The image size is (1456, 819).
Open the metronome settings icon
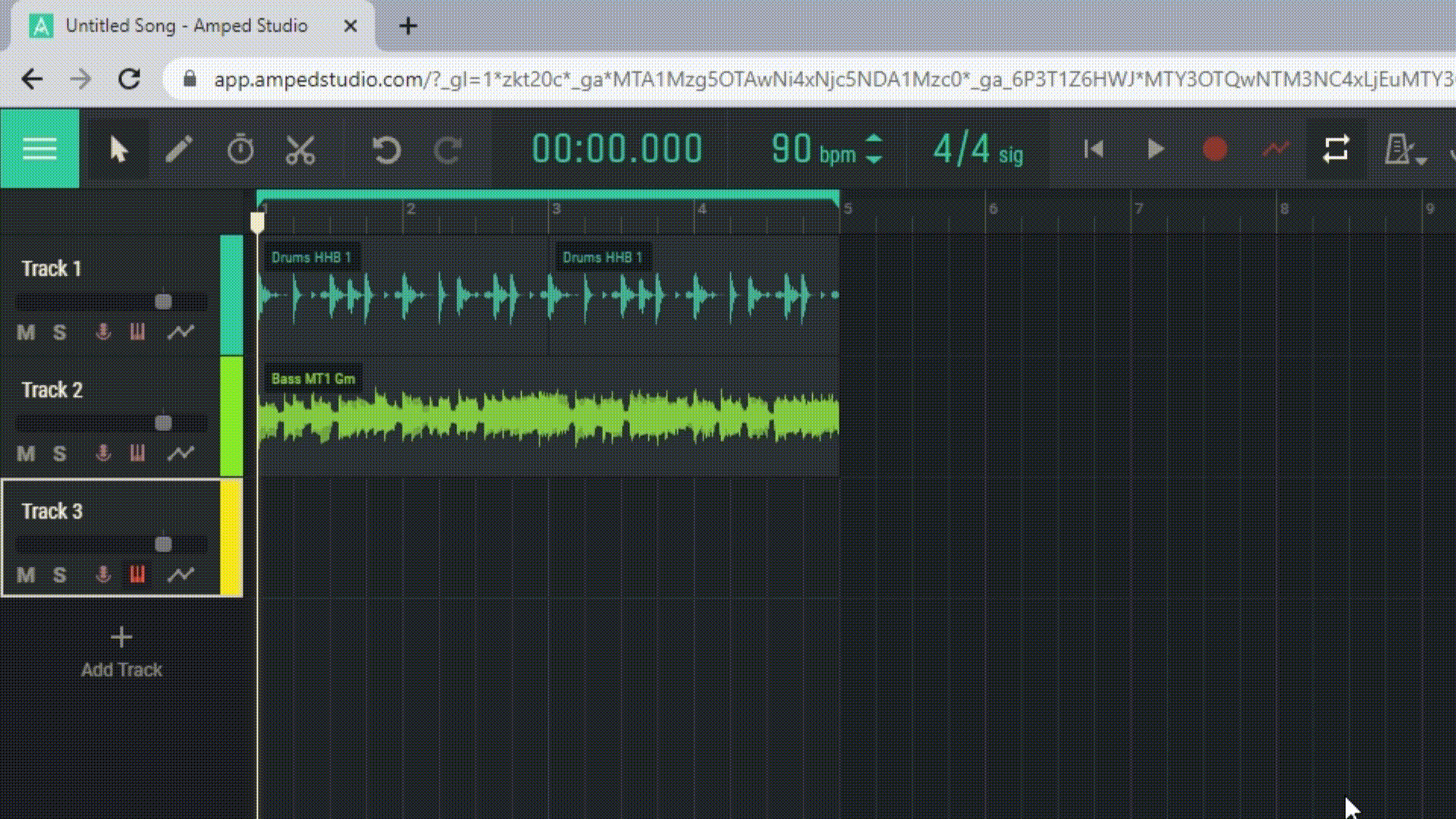[1399, 149]
